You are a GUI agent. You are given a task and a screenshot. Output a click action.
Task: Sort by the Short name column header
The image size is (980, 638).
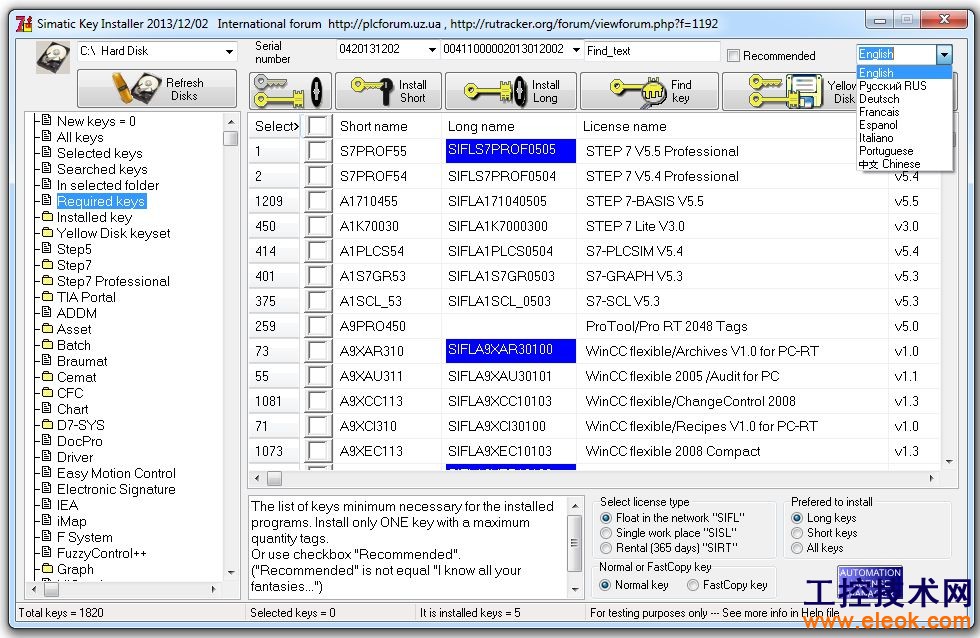pyautogui.click(x=373, y=126)
